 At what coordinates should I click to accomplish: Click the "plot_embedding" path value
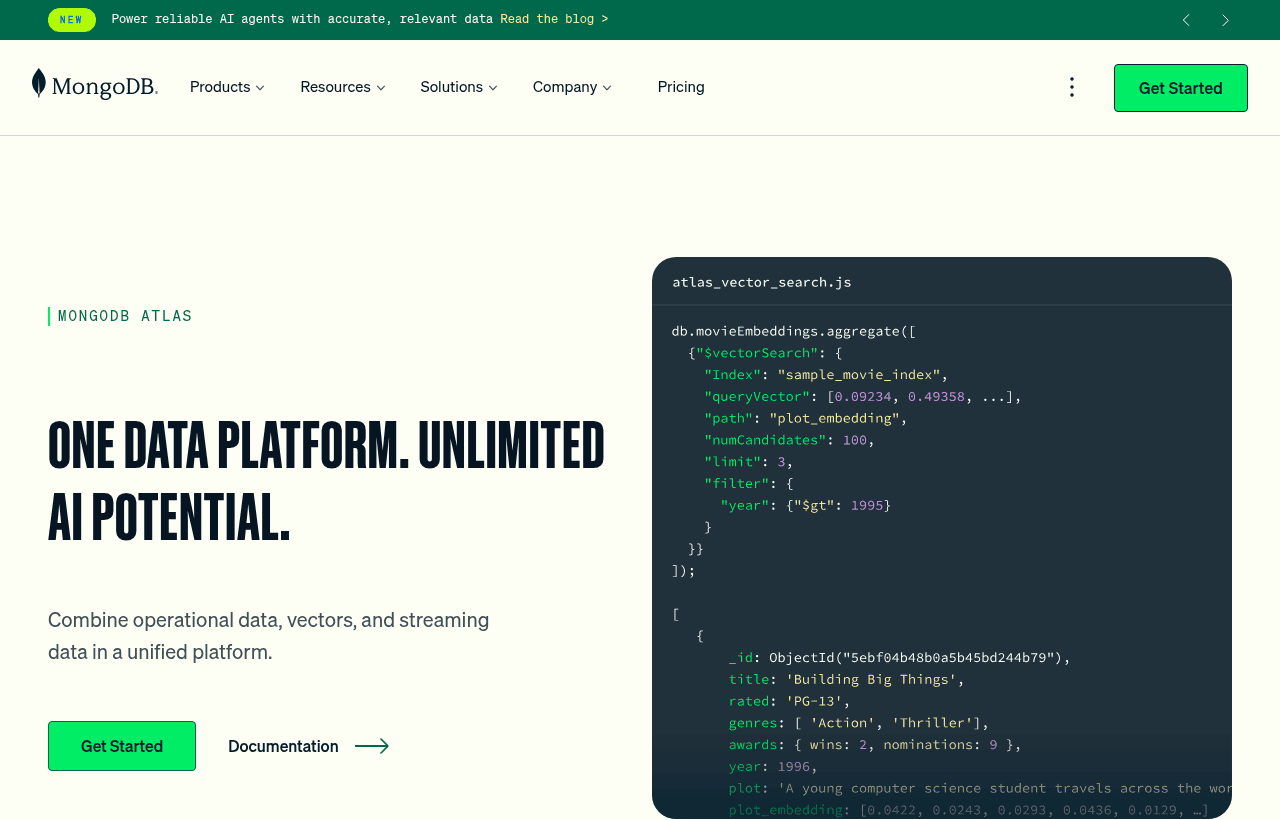835,418
